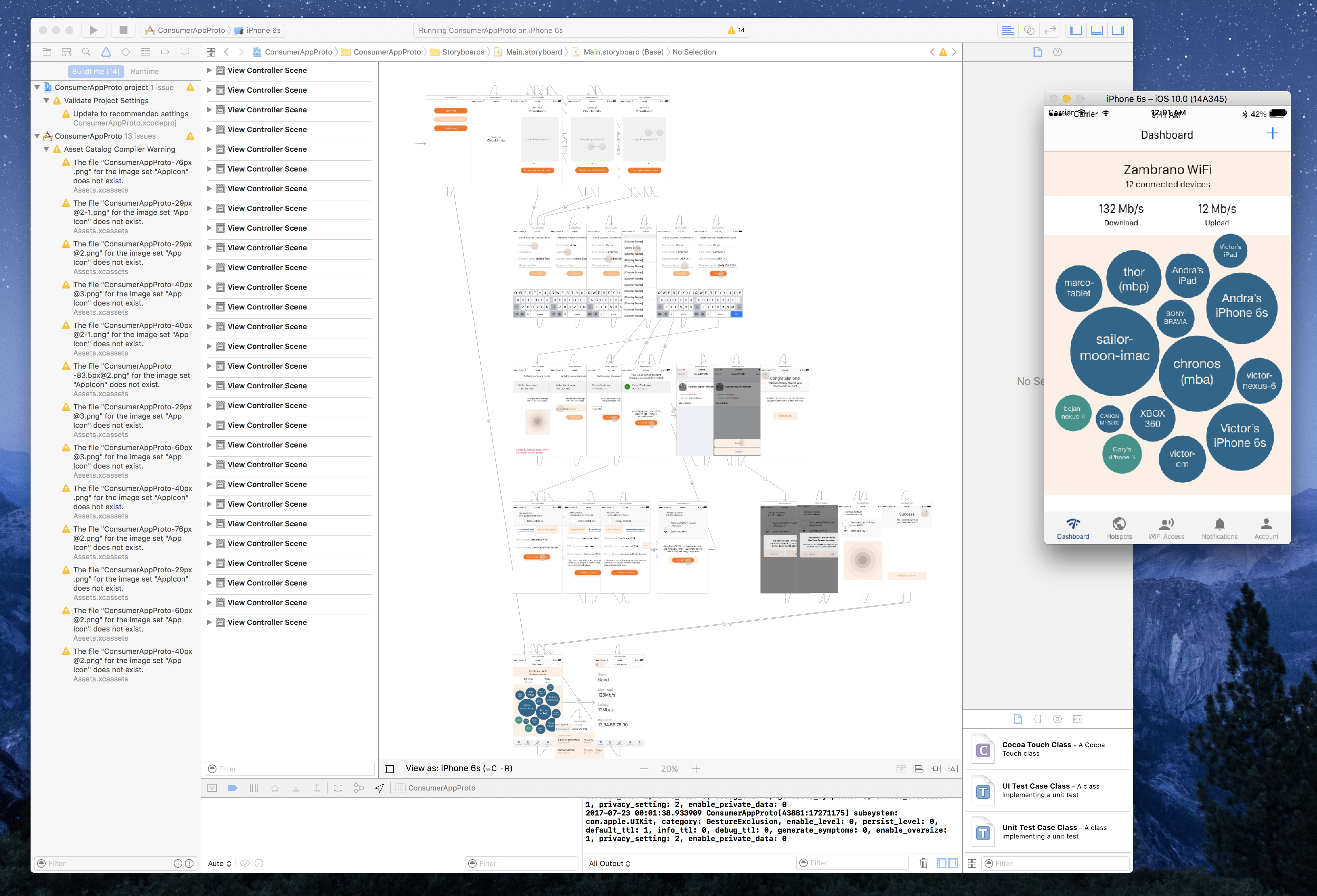
Task: Tap the Hotspots tab in simulator
Action: tap(1119, 528)
